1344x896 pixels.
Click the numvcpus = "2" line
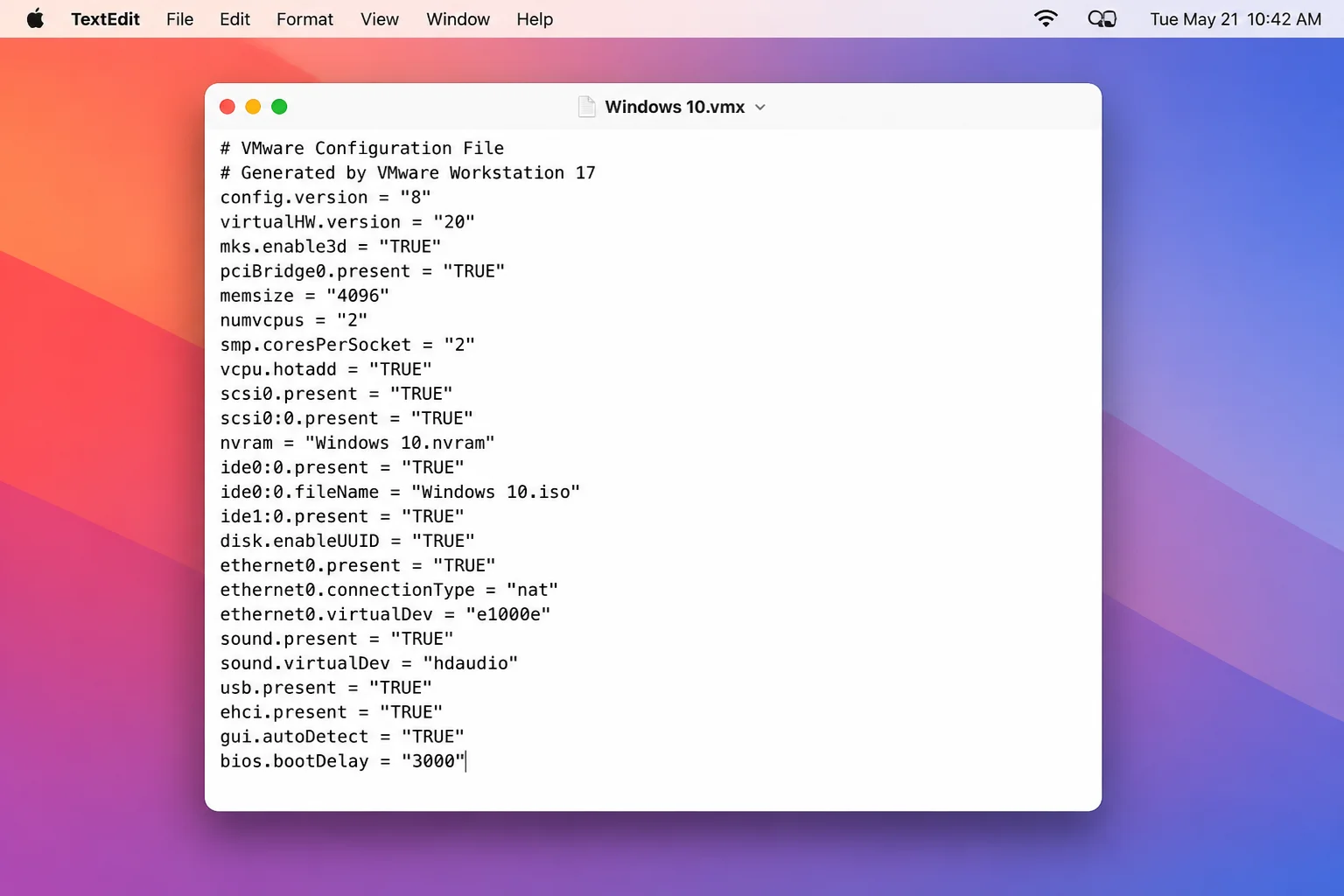tap(294, 319)
